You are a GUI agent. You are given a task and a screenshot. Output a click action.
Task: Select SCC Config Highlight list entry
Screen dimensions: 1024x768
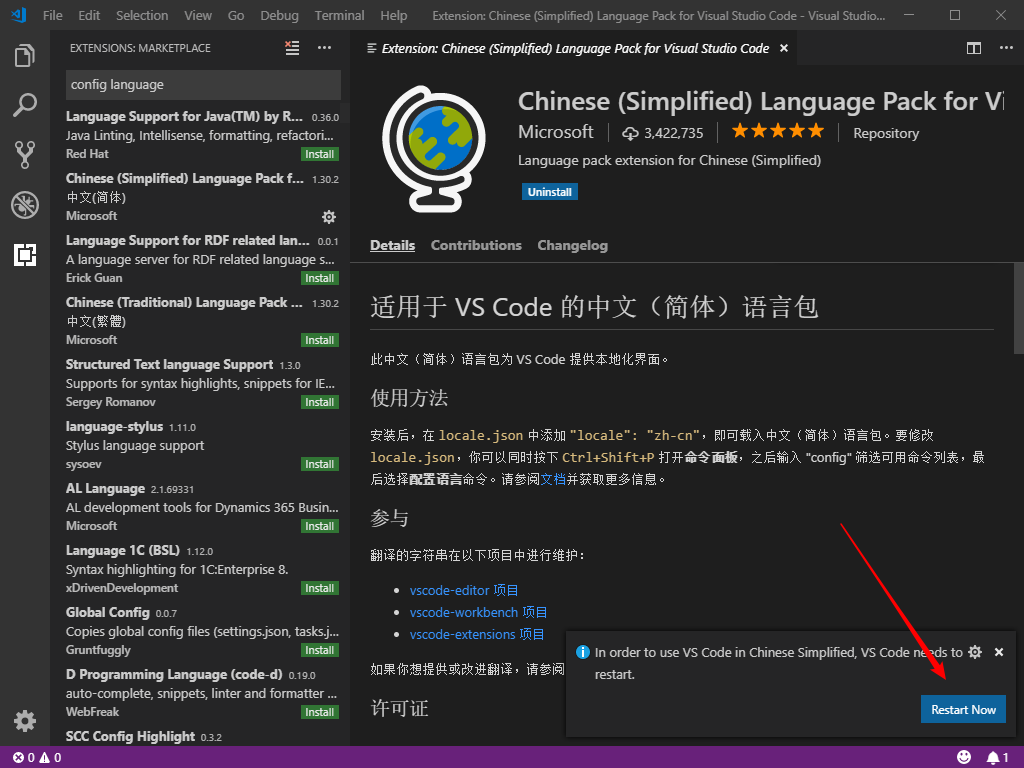[202, 737]
